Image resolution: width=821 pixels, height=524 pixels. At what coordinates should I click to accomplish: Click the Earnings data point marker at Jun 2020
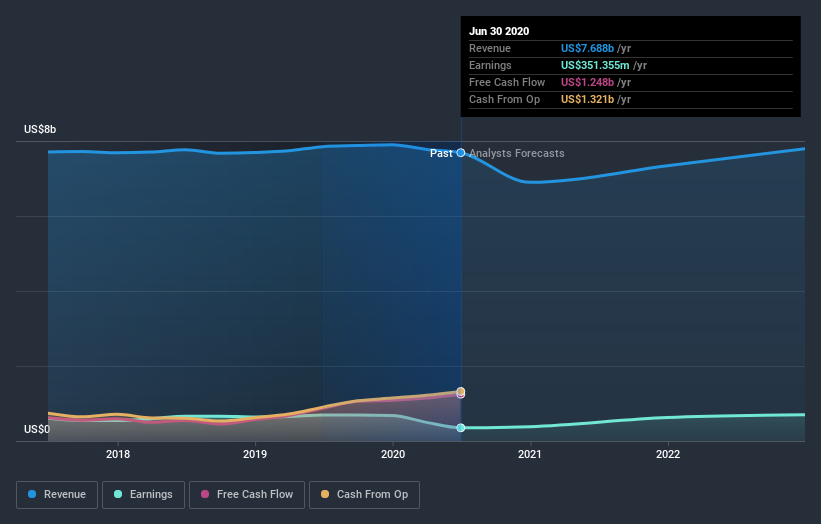461,428
